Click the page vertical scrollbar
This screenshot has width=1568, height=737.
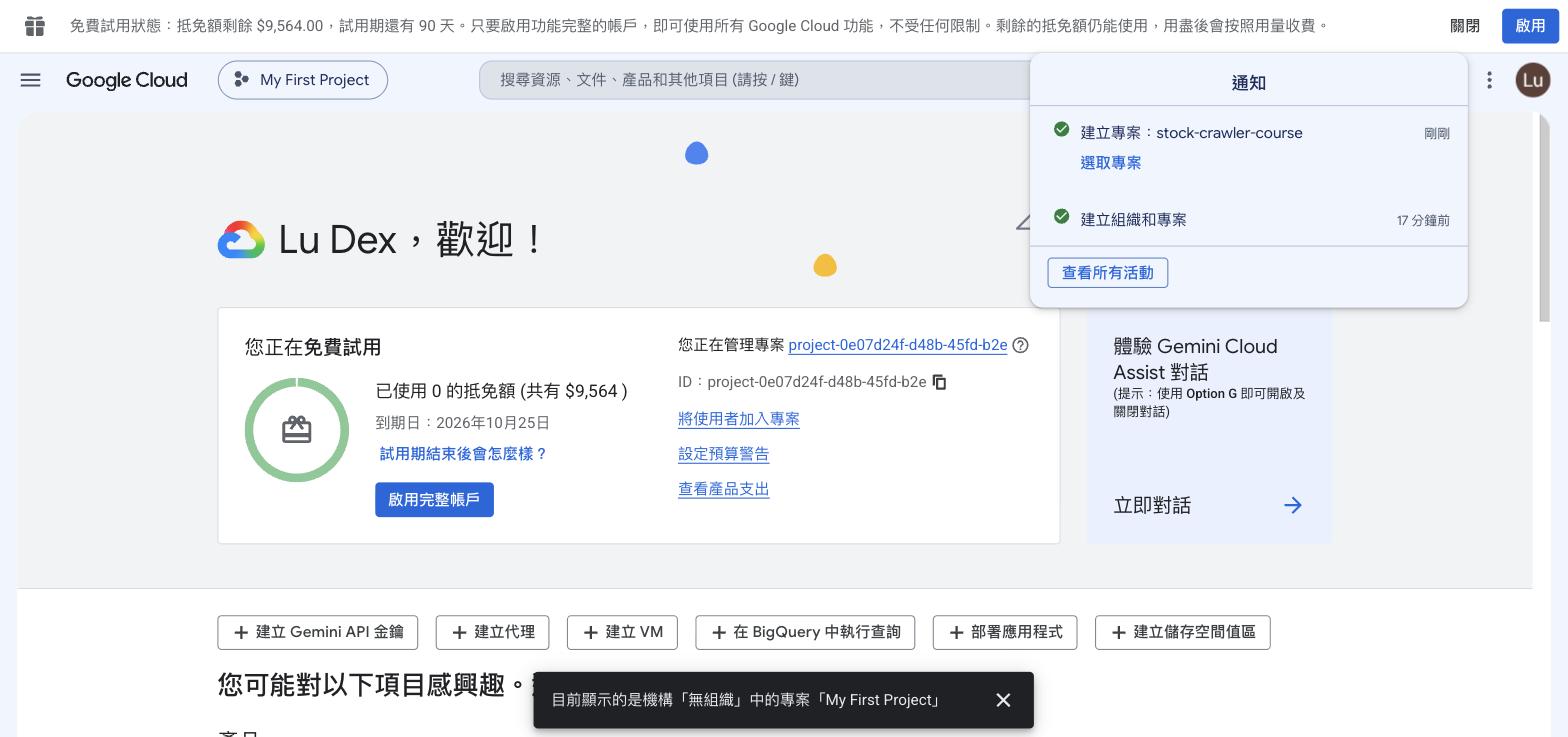(1544, 218)
